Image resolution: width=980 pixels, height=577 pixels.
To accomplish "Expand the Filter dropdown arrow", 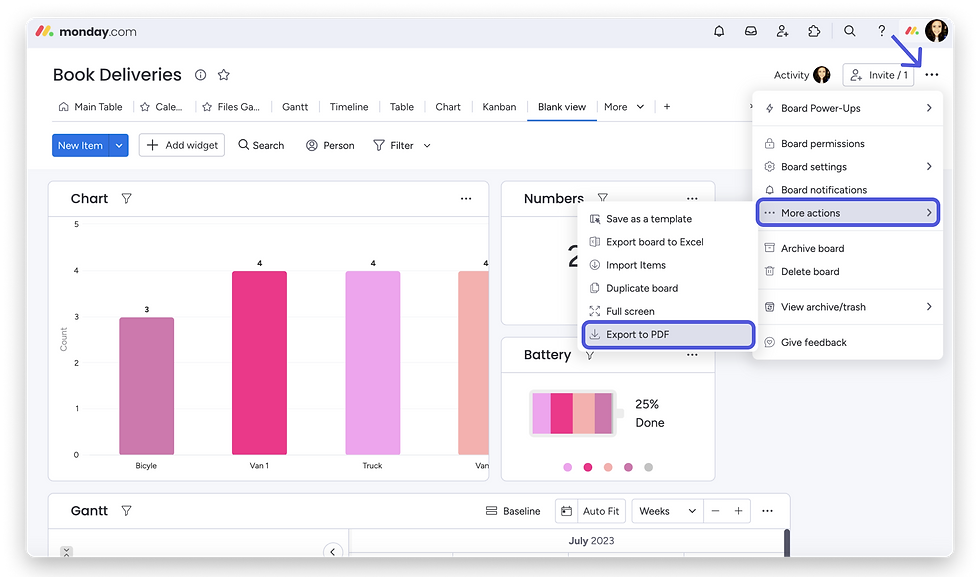I will click(x=427, y=146).
